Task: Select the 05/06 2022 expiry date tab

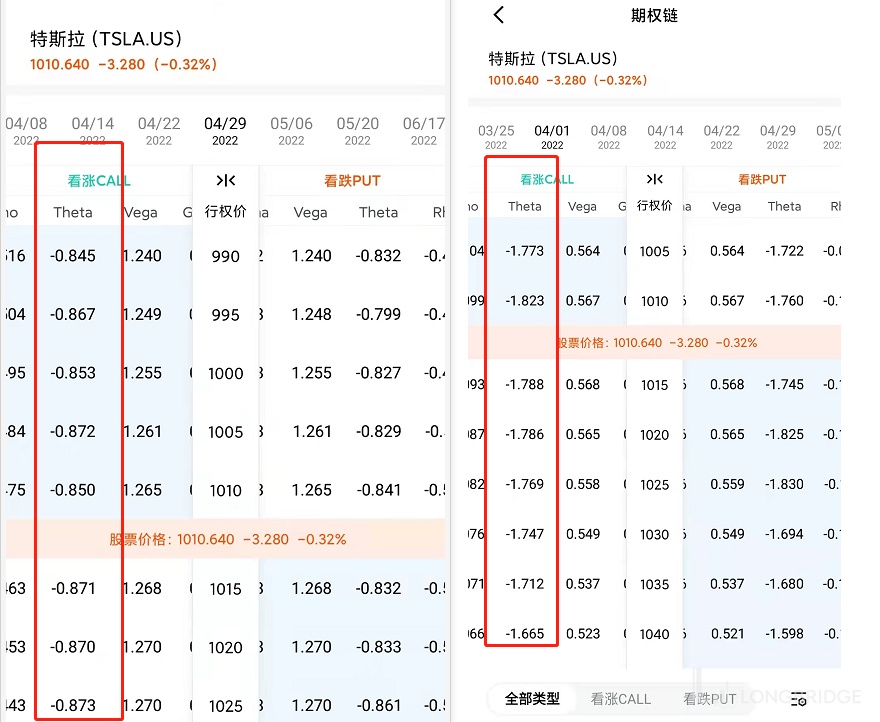Action: (x=291, y=131)
